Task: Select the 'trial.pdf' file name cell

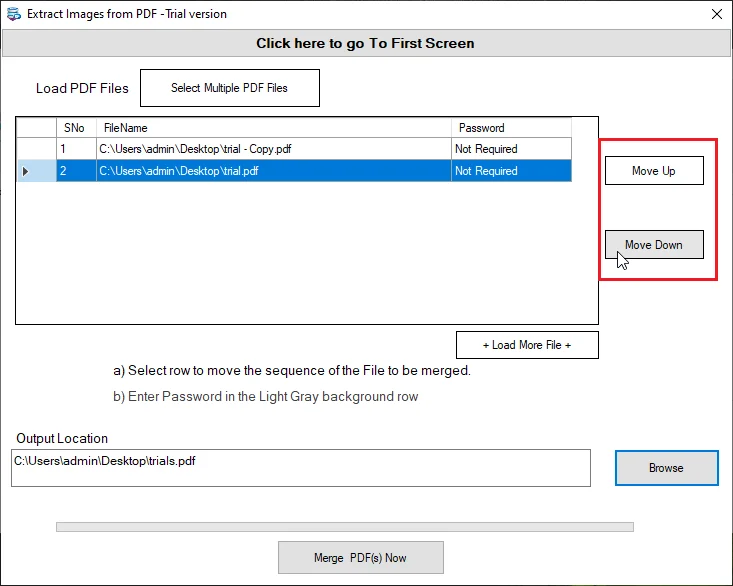Action: (274, 171)
